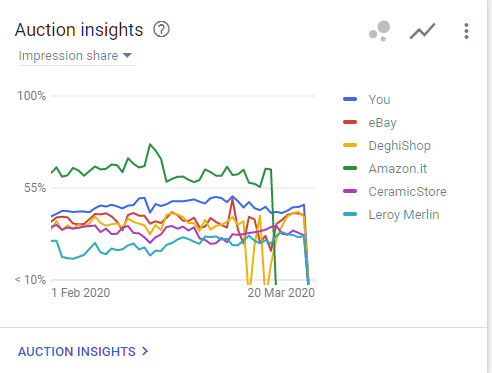Expand the Impression share dropdown arrow

point(127,55)
